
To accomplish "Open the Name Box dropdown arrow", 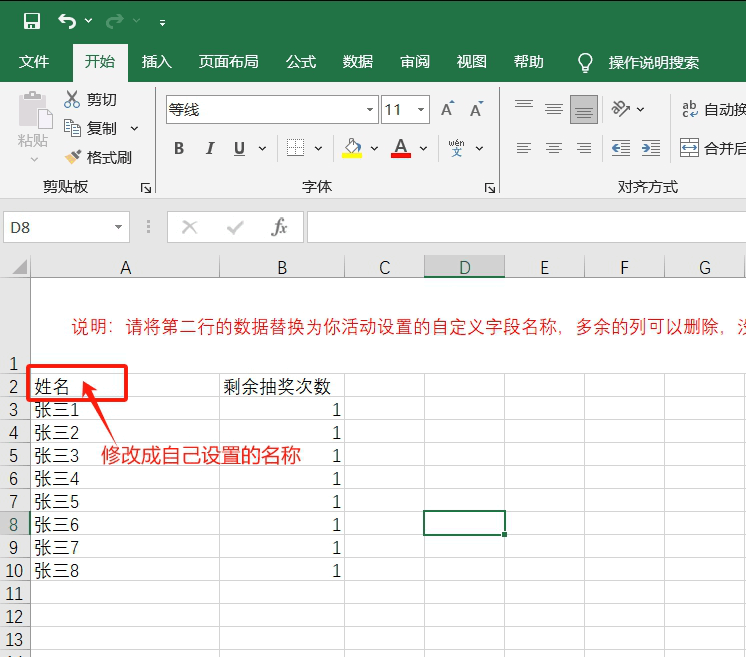I will pos(118,227).
